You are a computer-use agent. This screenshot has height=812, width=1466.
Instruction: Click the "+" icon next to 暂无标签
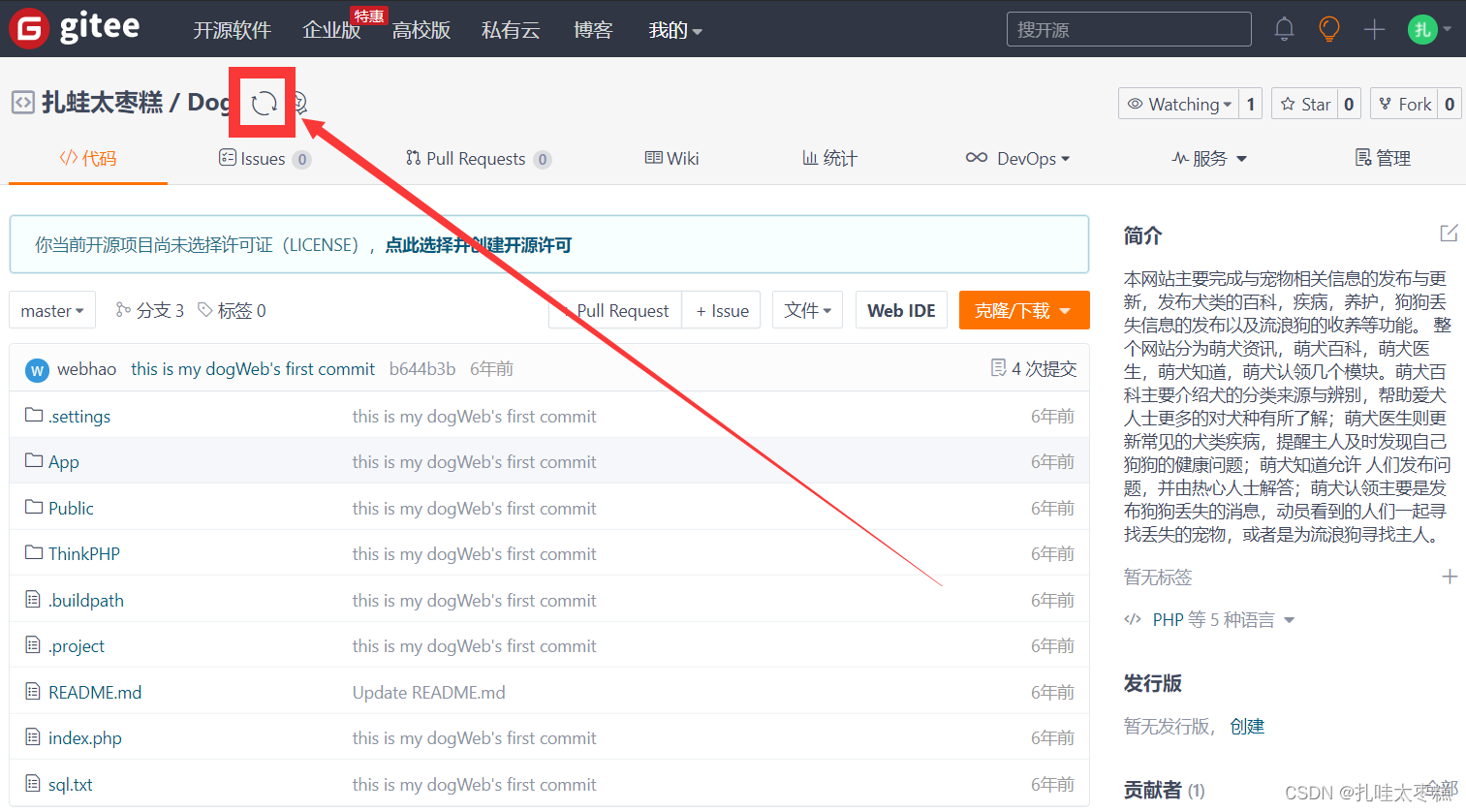tap(1450, 577)
